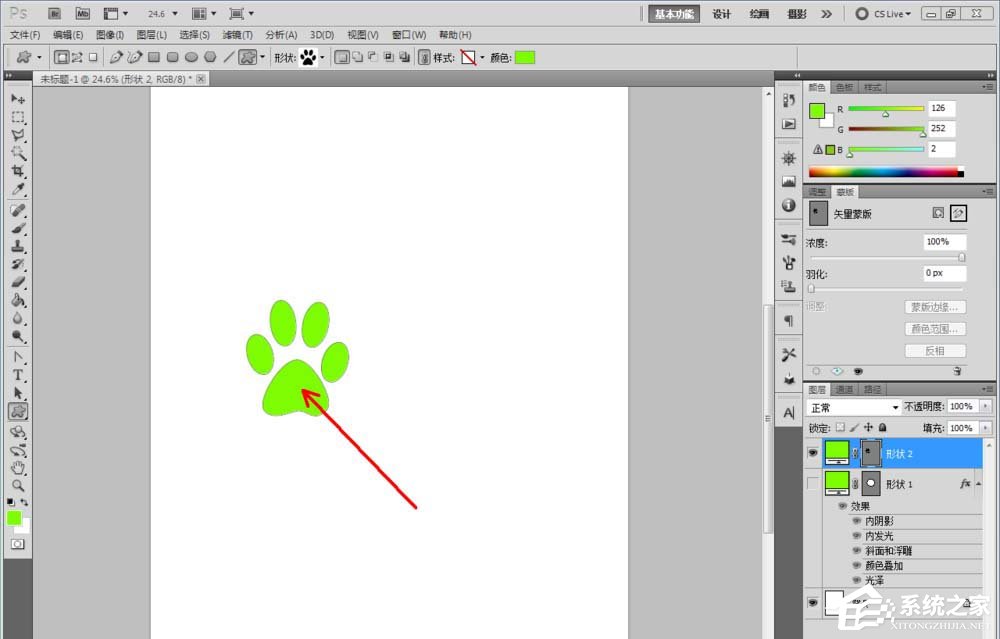Select the Brush tool
The height and width of the screenshot is (639, 1000).
[x=18, y=228]
